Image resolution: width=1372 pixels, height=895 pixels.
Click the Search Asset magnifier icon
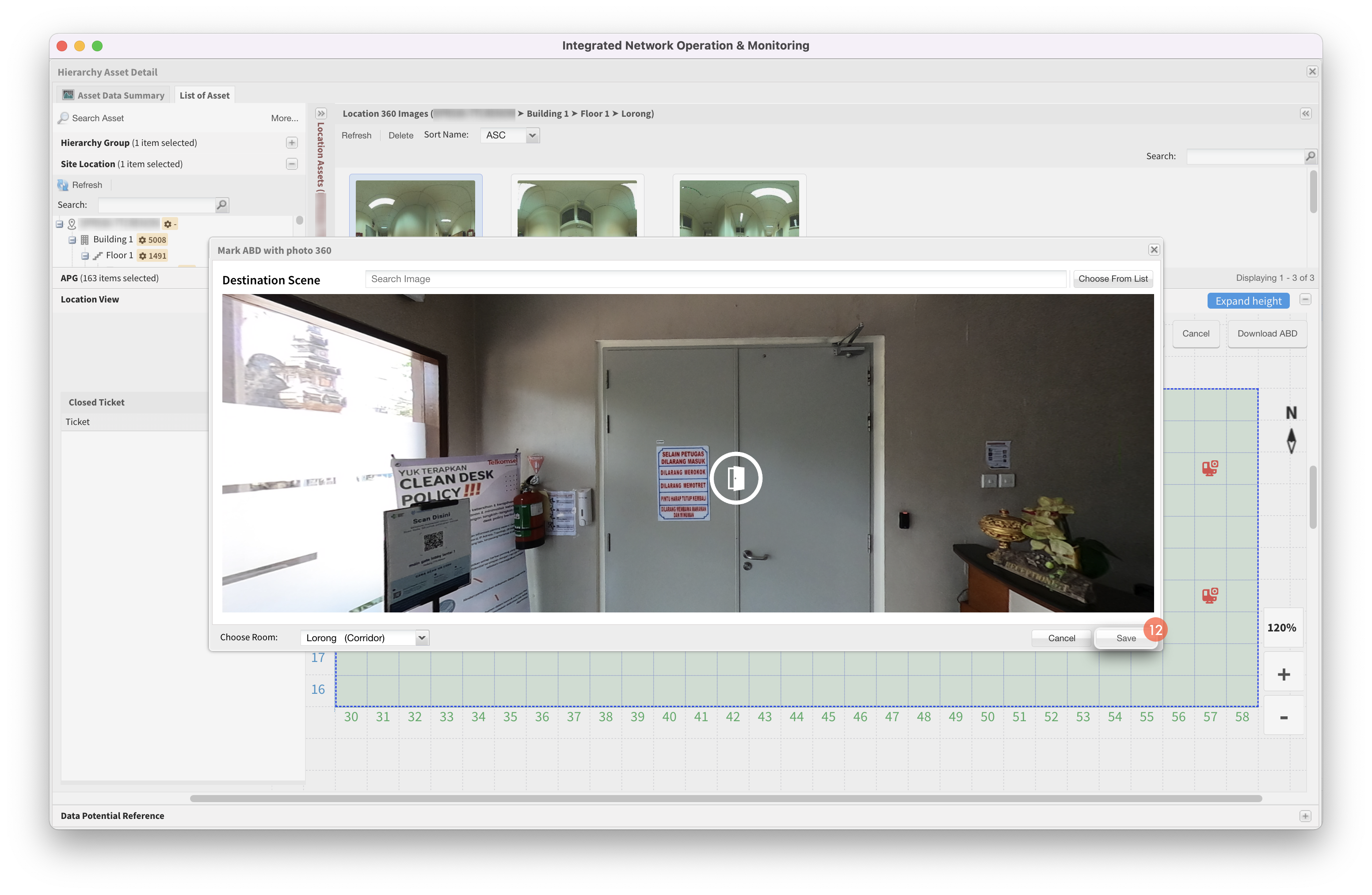[x=63, y=118]
